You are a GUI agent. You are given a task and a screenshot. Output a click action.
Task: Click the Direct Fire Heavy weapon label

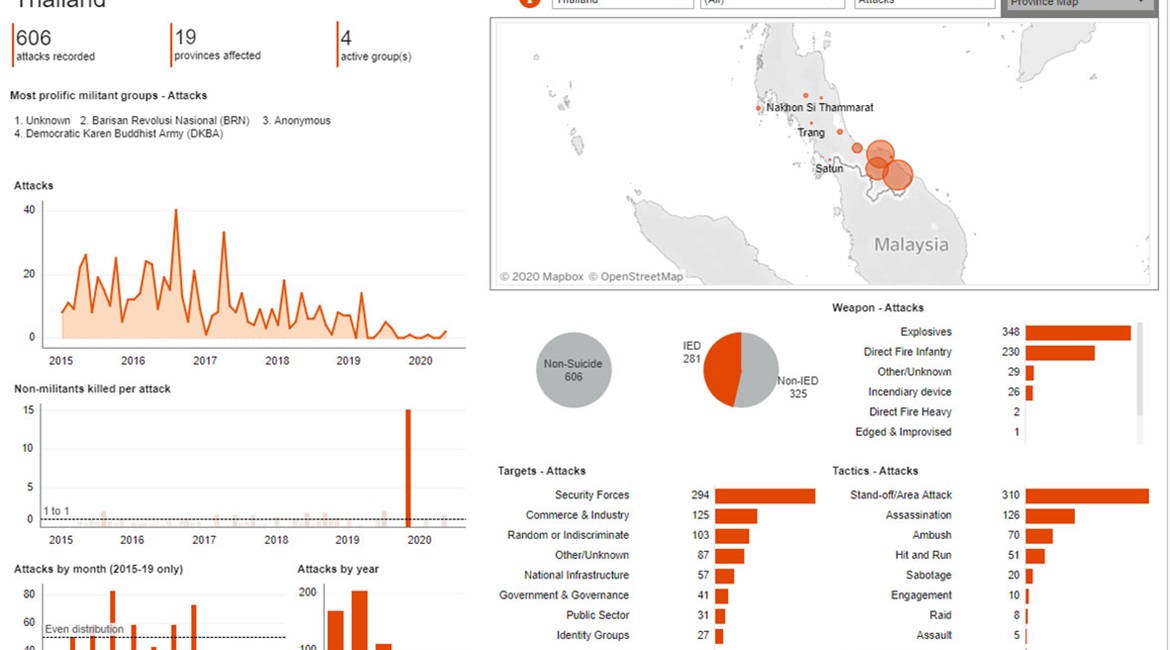910,412
